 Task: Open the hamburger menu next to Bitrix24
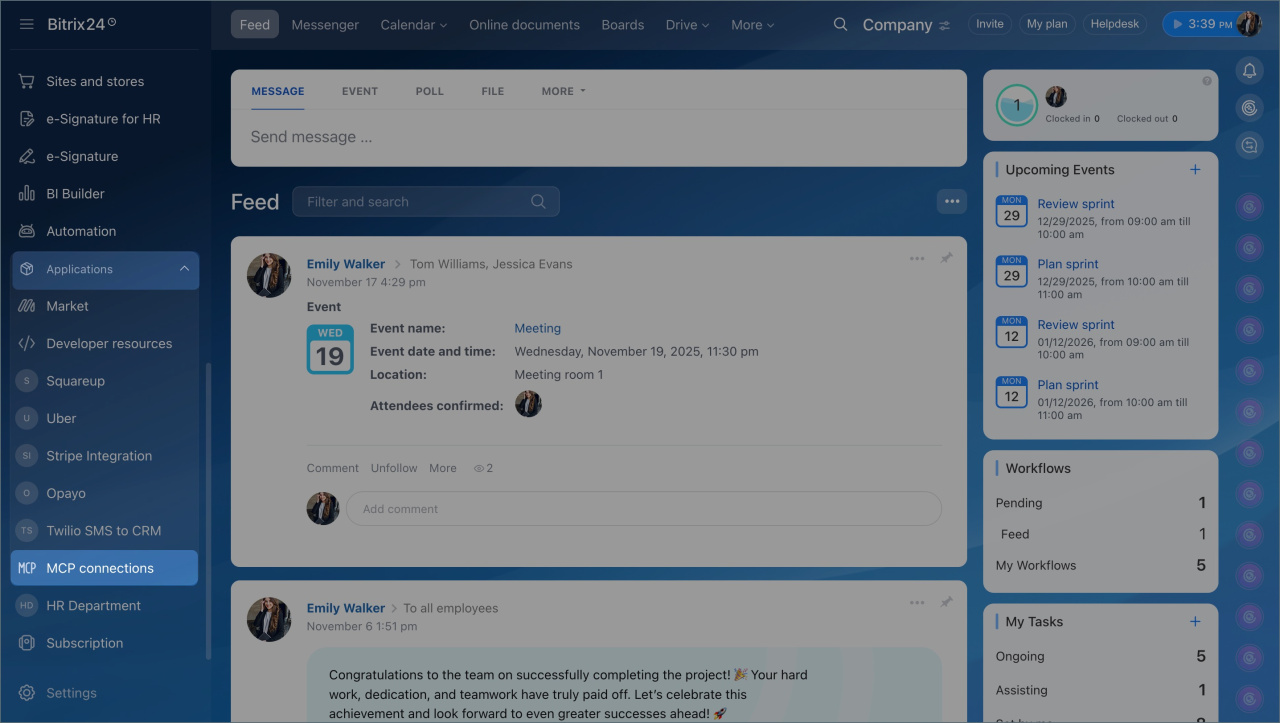(x=26, y=24)
